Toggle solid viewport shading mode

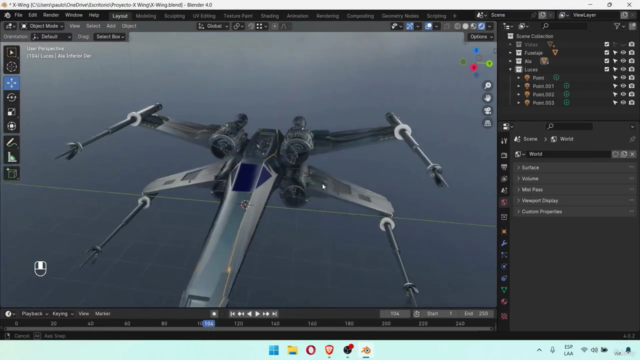coord(465,26)
